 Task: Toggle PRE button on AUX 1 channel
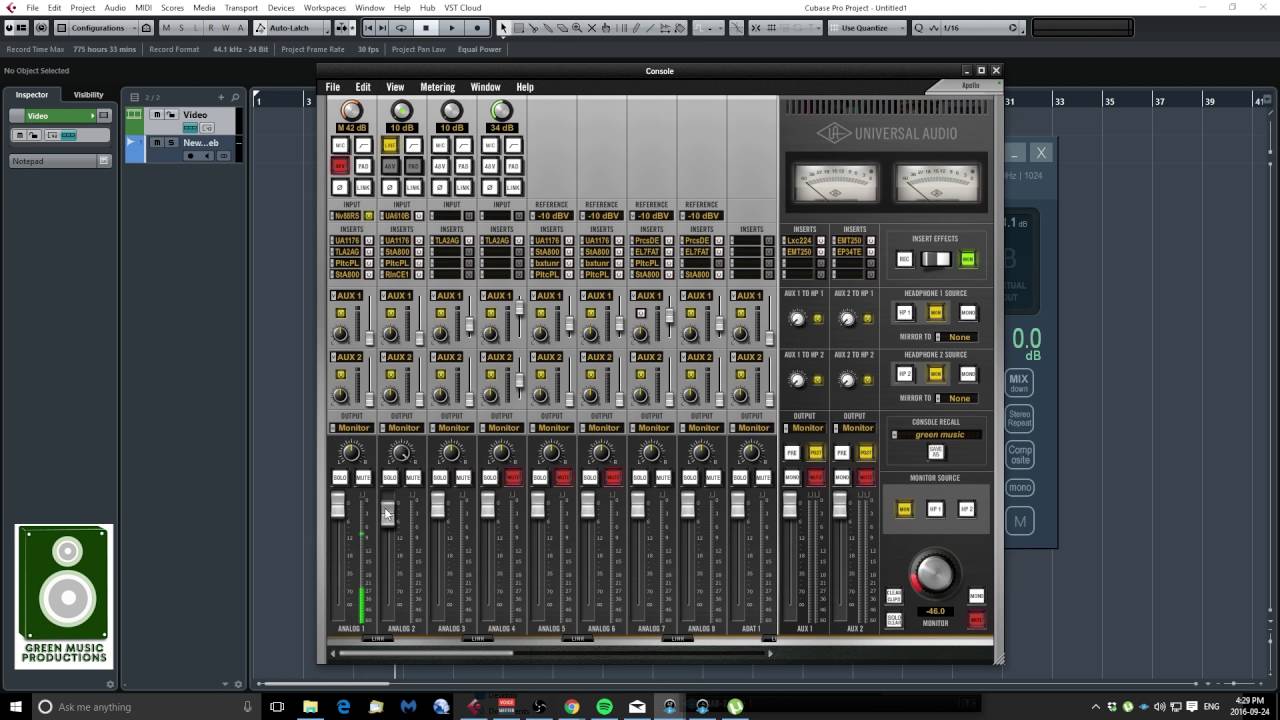click(x=792, y=453)
